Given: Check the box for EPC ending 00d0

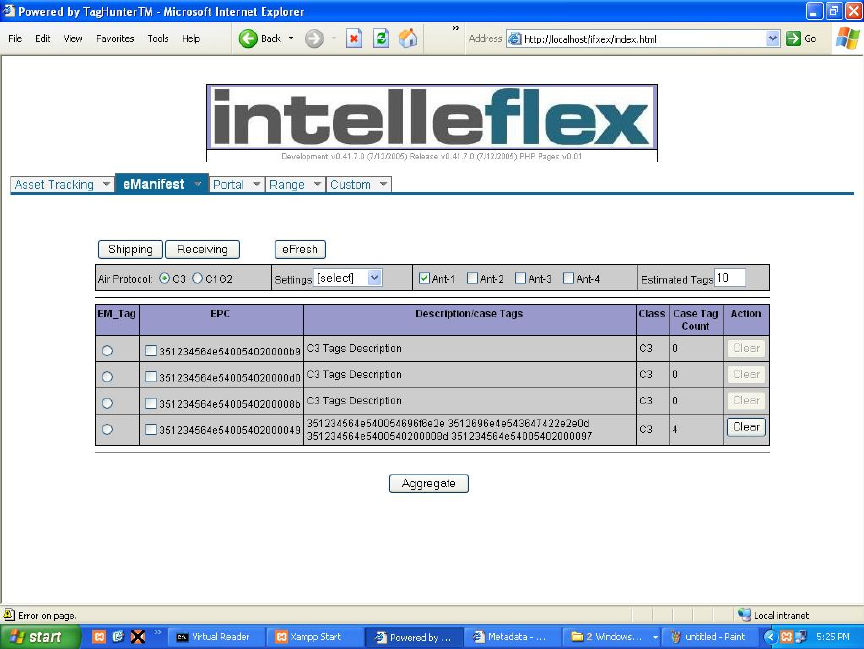Looking at the screenshot, I should tap(150, 377).
